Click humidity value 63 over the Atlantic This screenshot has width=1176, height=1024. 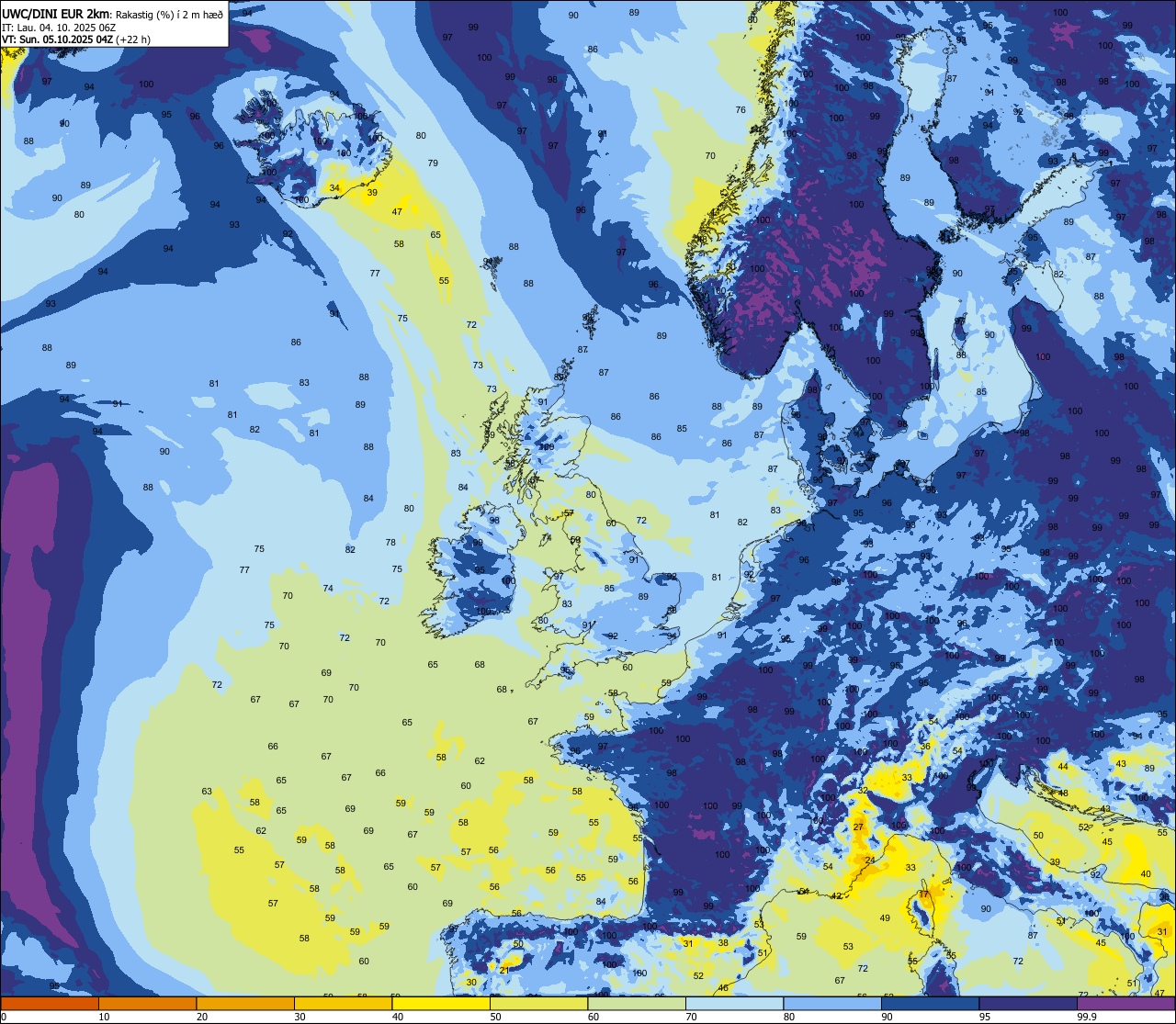point(207,792)
